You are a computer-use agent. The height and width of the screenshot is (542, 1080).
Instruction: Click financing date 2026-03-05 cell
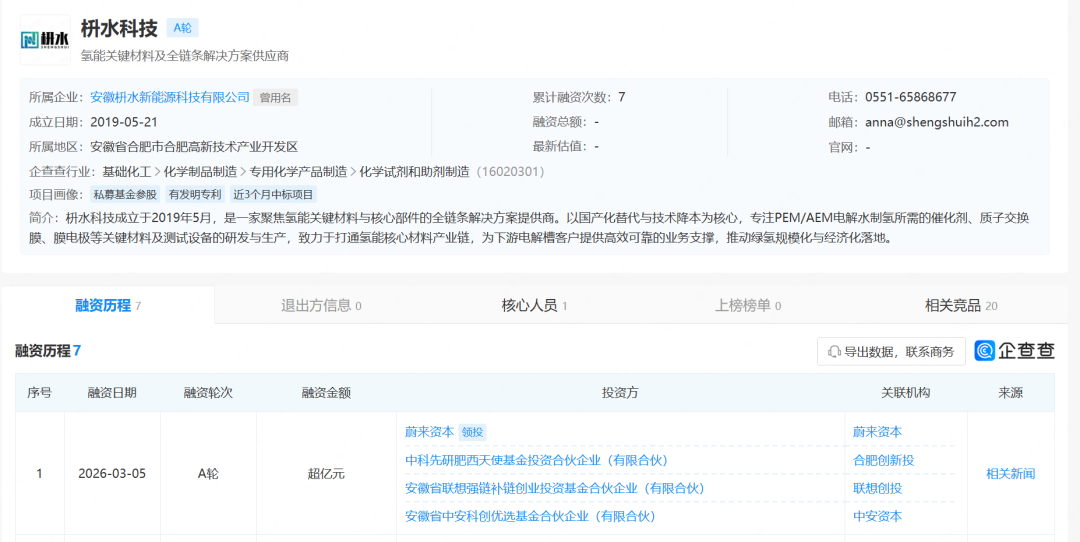click(x=112, y=474)
